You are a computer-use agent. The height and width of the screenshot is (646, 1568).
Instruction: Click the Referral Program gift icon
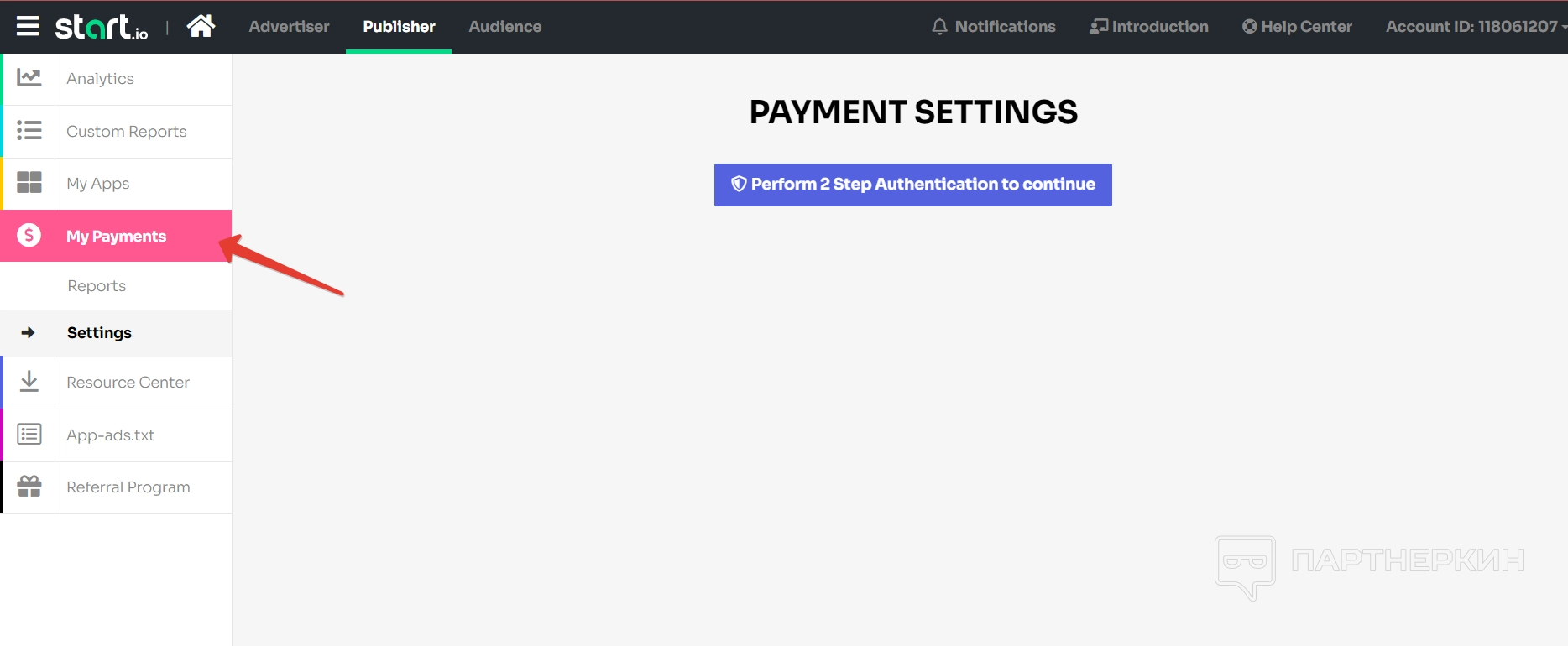click(29, 487)
